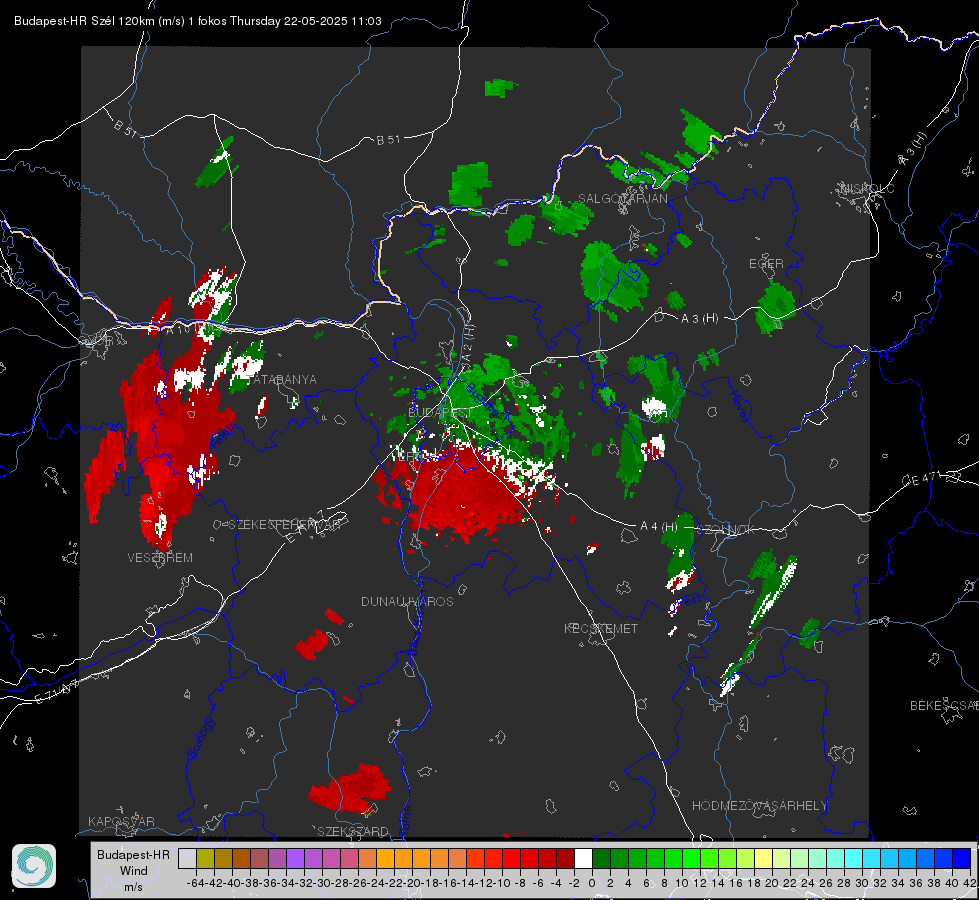Click the TATABANYA city label
Image resolution: width=979 pixels, height=900 pixels.
click(282, 379)
